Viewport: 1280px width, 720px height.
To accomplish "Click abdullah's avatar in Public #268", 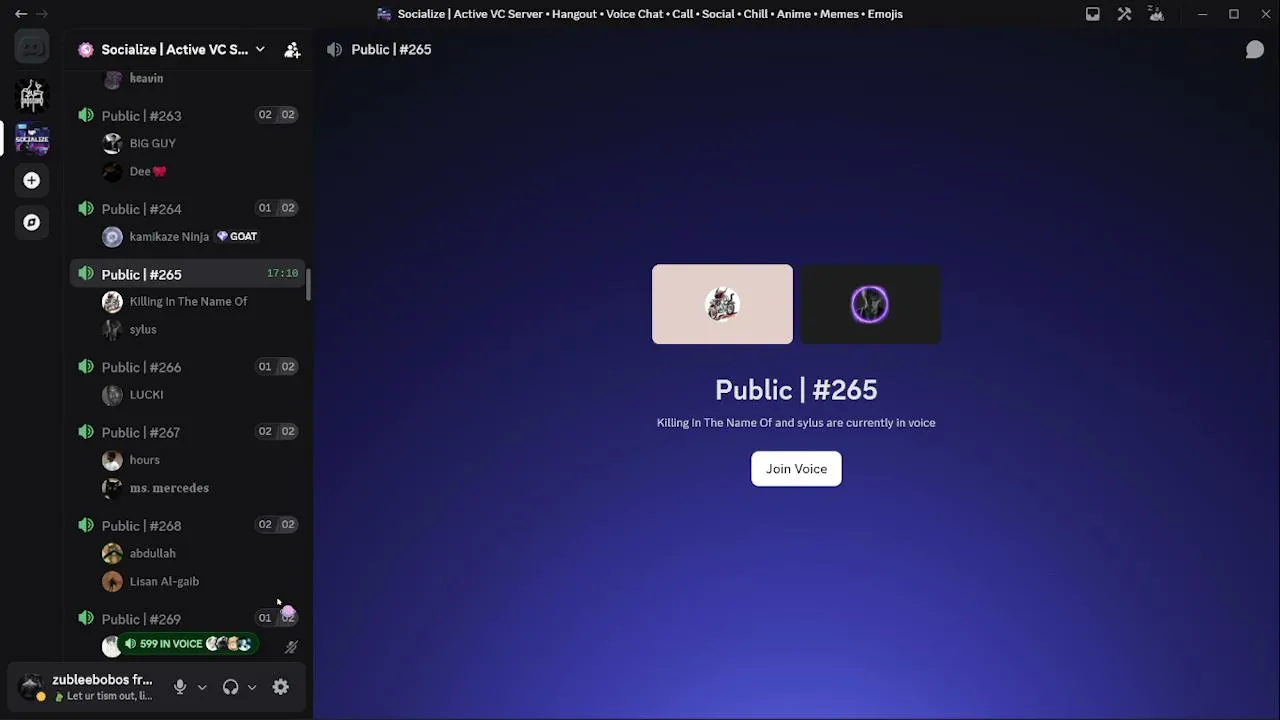I will click(x=112, y=553).
